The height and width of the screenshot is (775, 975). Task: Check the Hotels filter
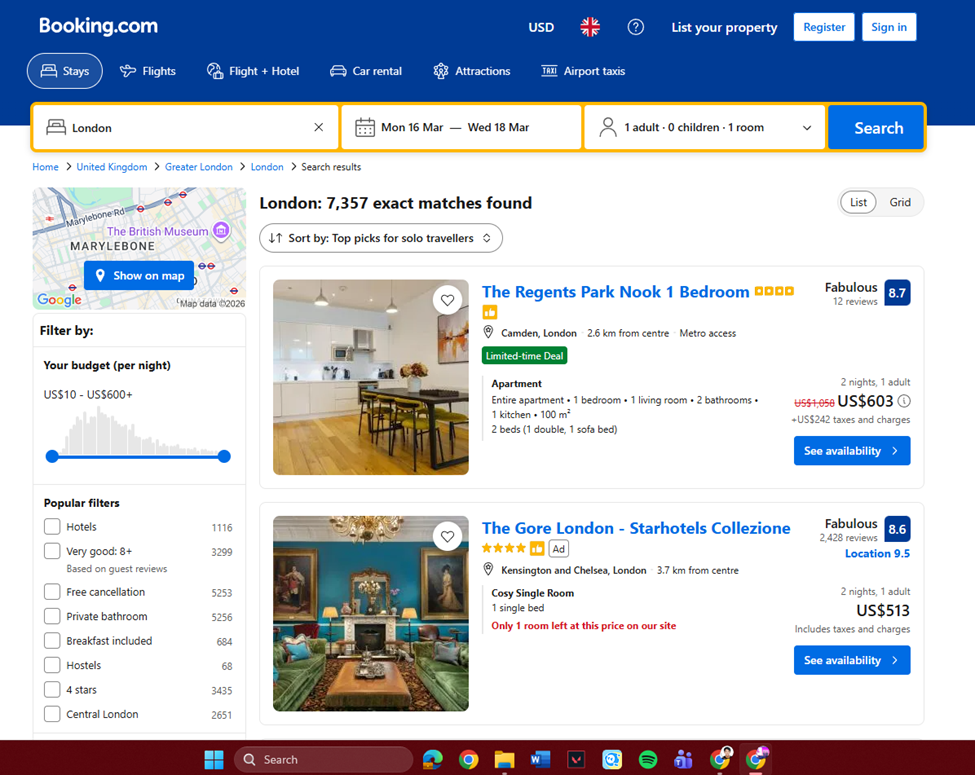[52, 527]
